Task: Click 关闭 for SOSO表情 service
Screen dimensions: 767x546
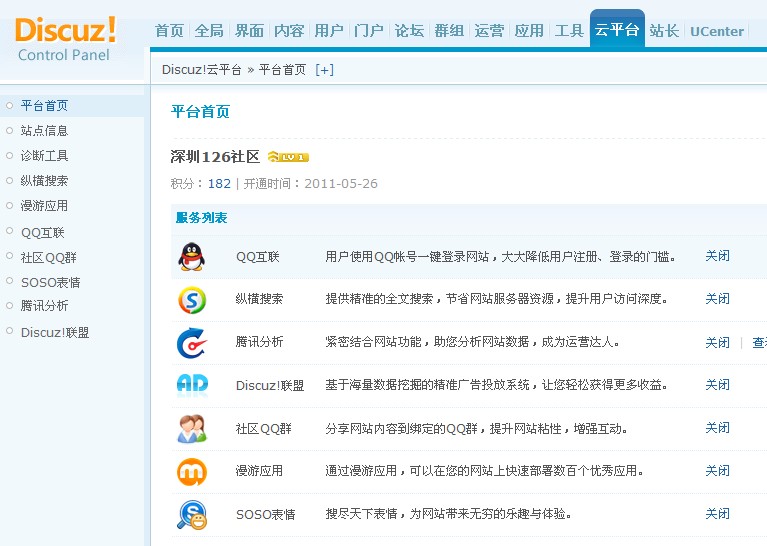Action: [x=717, y=514]
